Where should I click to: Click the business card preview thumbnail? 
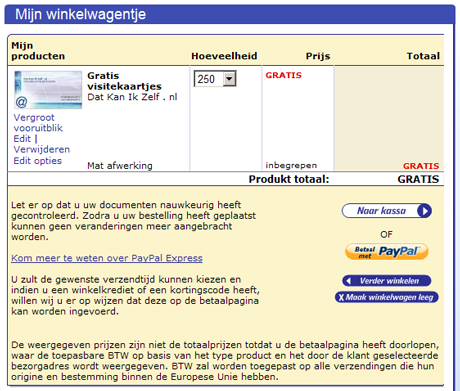pos(48,90)
